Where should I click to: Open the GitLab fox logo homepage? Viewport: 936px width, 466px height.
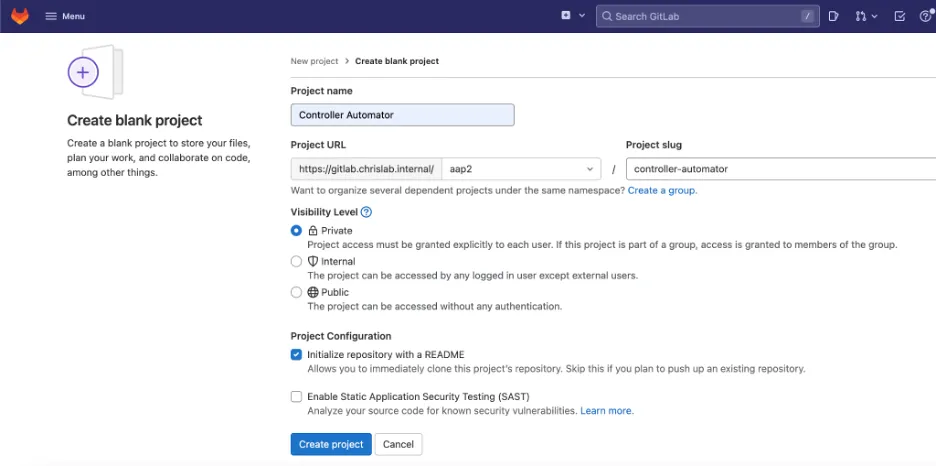[x=20, y=16]
